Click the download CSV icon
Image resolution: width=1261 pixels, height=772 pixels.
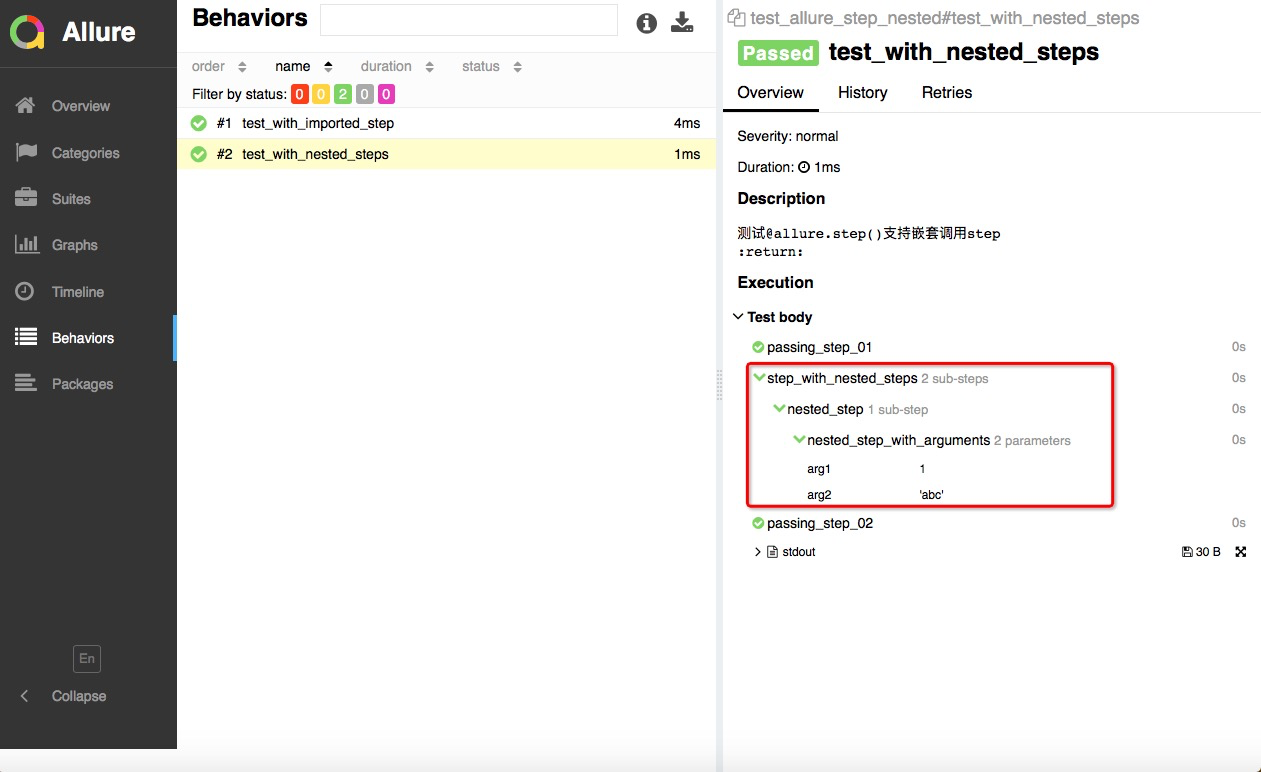coord(682,22)
